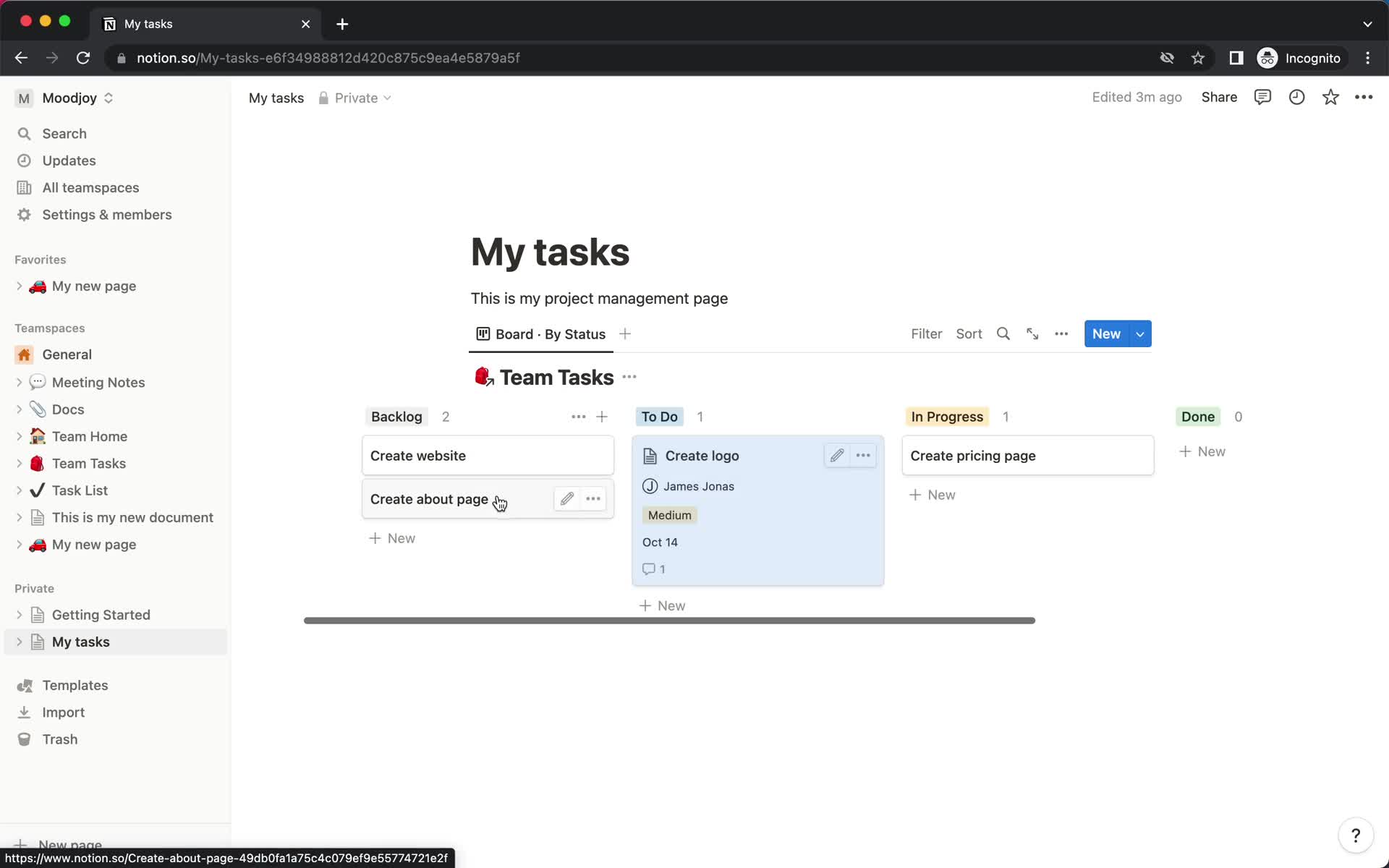This screenshot has height=868, width=1389.
Task: Expand the My new page in Favorites
Action: point(20,286)
